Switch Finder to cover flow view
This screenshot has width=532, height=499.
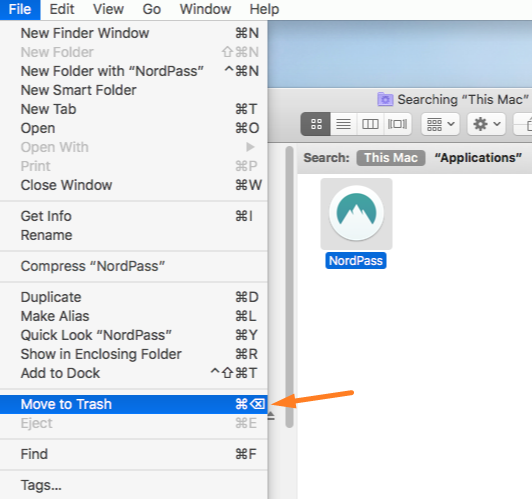(x=398, y=124)
